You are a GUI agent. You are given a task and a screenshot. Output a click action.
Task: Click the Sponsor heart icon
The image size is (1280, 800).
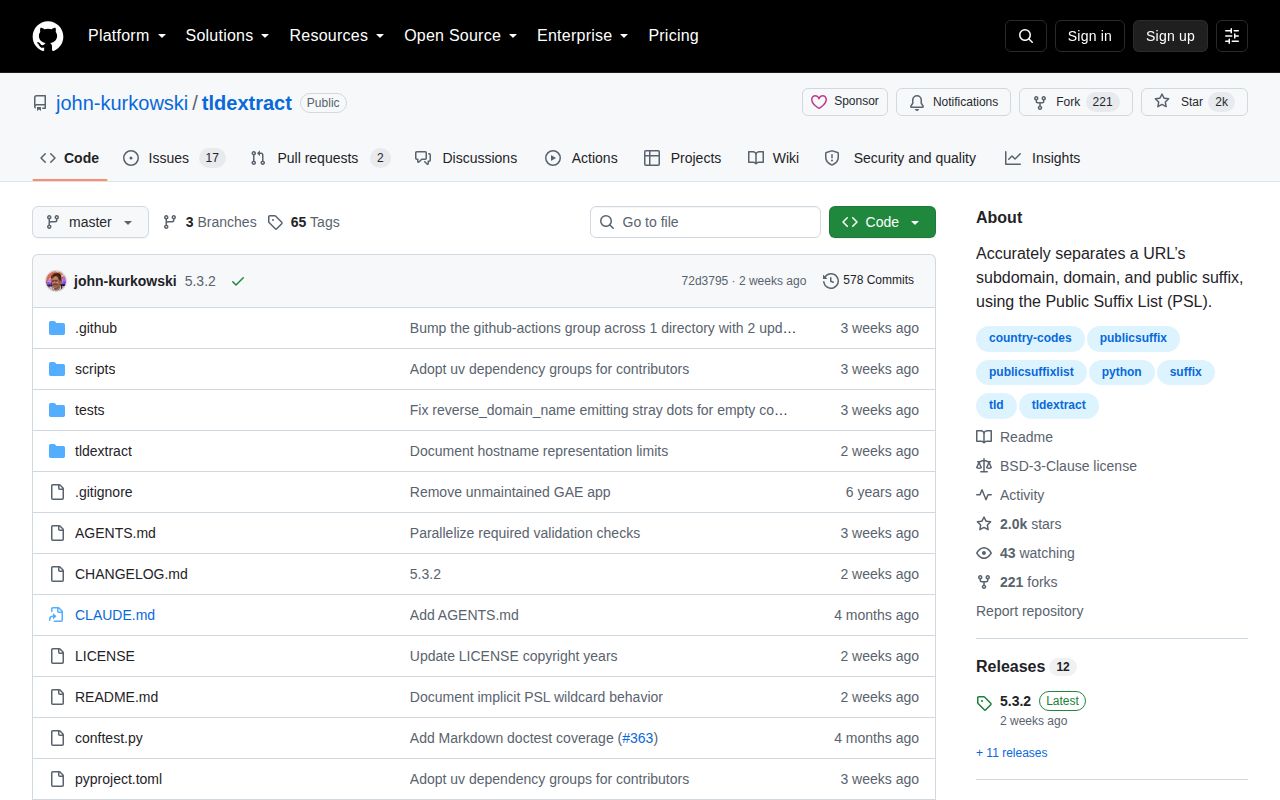819,102
